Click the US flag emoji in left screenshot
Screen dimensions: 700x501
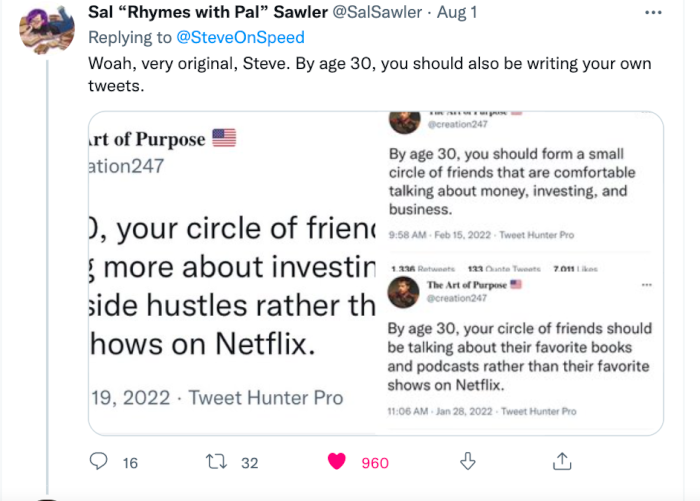(224, 139)
